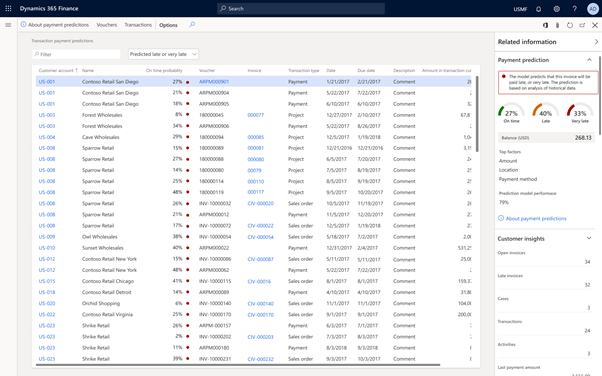Viewport: 602px width, 376px height.
Task: Open customer account US-015 link
Action: (x=47, y=281)
